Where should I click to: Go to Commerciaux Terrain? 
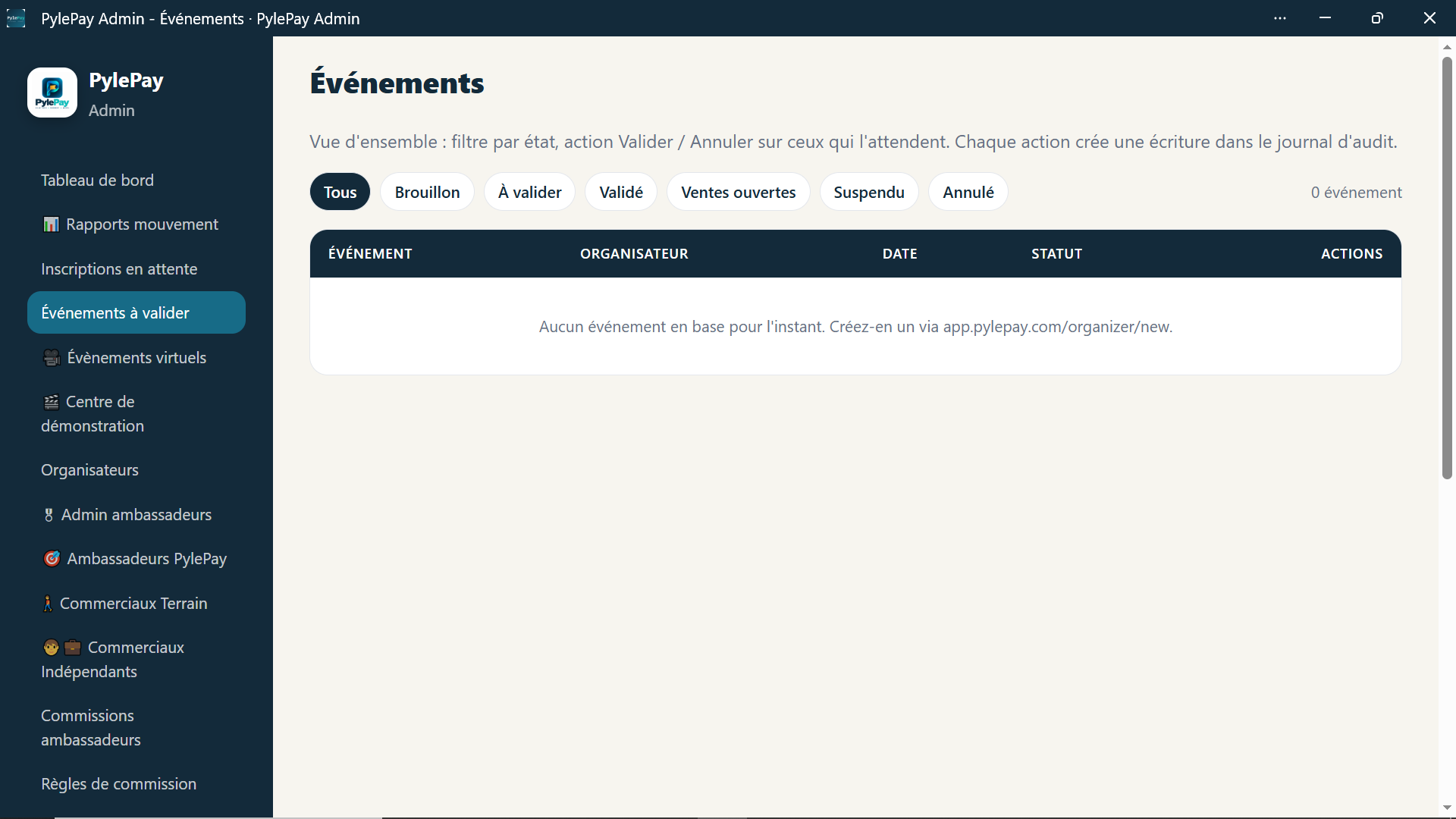pyautogui.click(x=136, y=604)
